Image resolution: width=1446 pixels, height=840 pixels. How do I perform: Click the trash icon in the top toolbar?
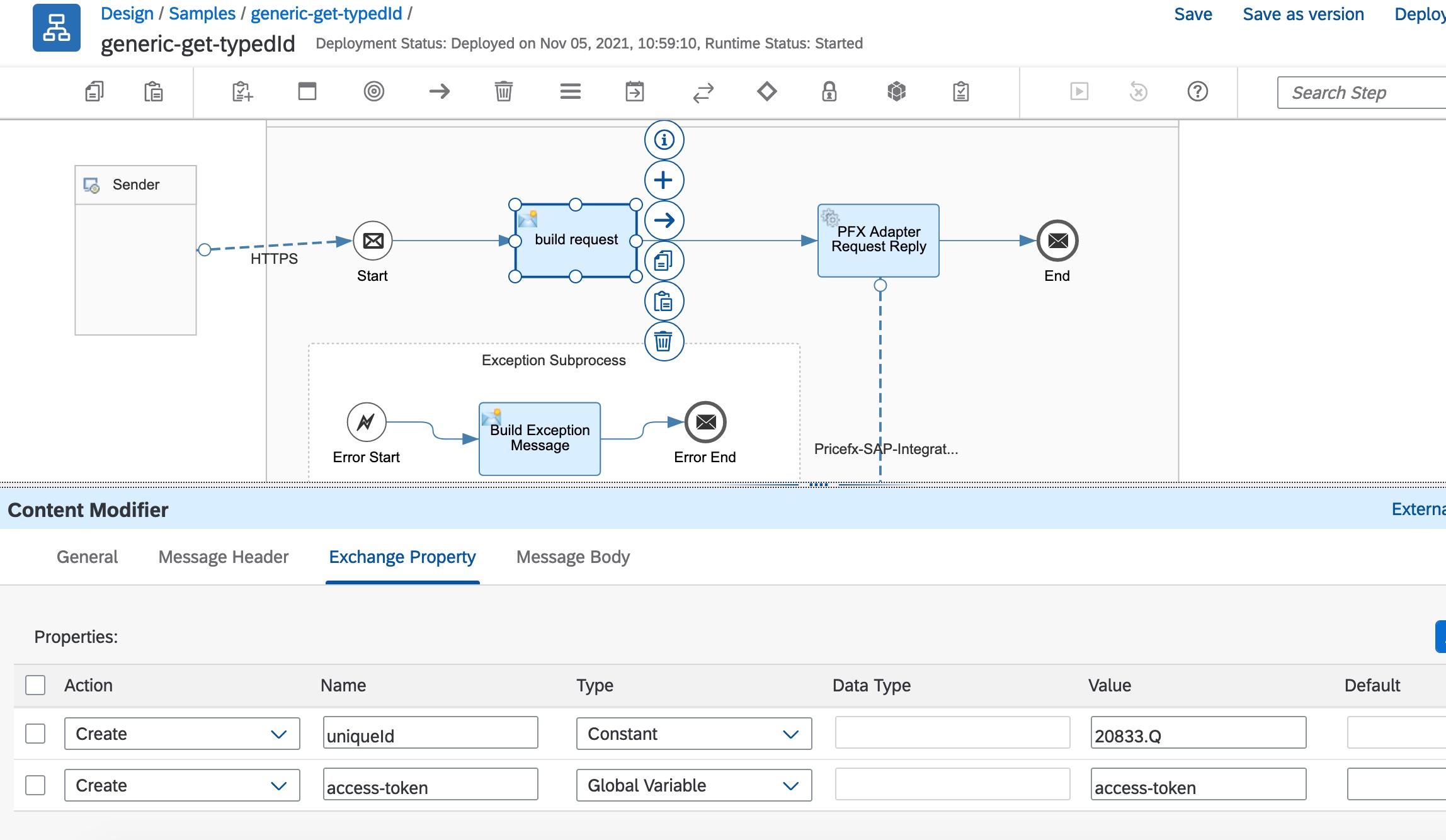pyautogui.click(x=503, y=92)
